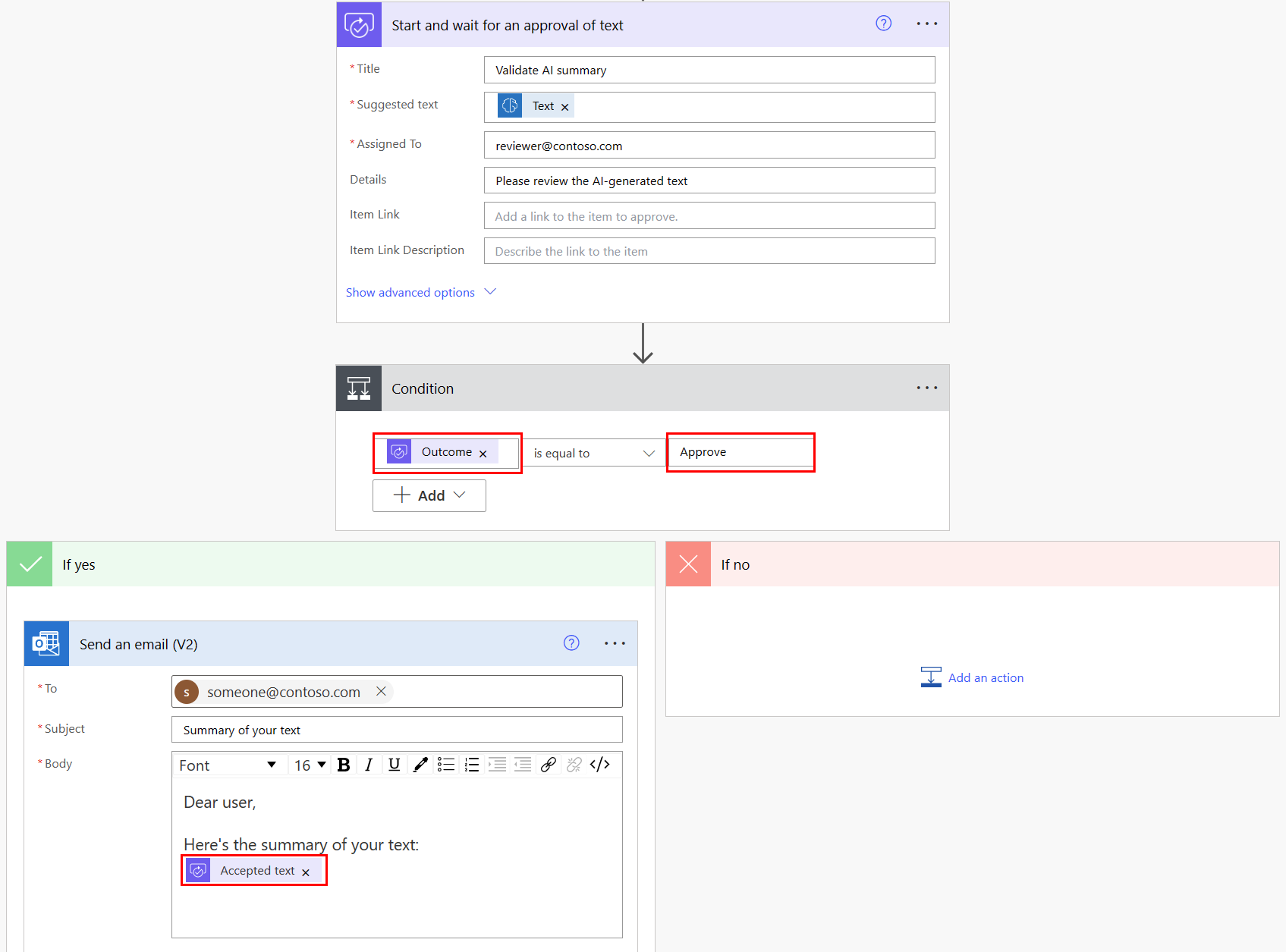The height and width of the screenshot is (952, 1286).
Task: Edit the Details field text
Action: point(709,181)
